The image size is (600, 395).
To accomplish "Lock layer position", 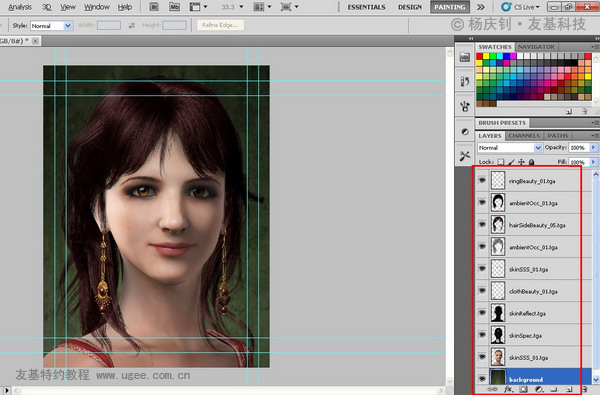I will [x=521, y=162].
